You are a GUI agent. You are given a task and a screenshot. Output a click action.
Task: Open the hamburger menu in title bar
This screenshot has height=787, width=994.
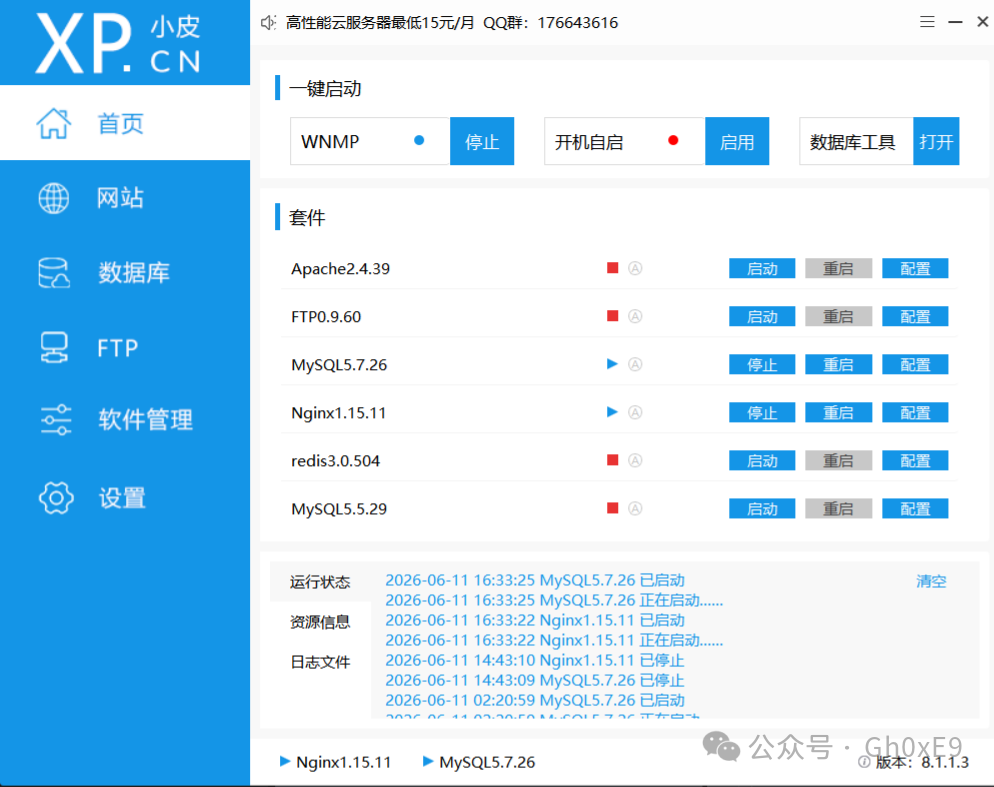point(927,22)
